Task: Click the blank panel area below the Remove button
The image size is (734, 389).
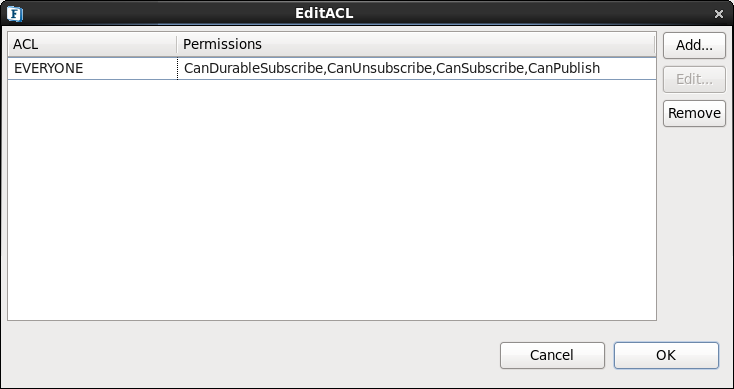Action: [694, 225]
